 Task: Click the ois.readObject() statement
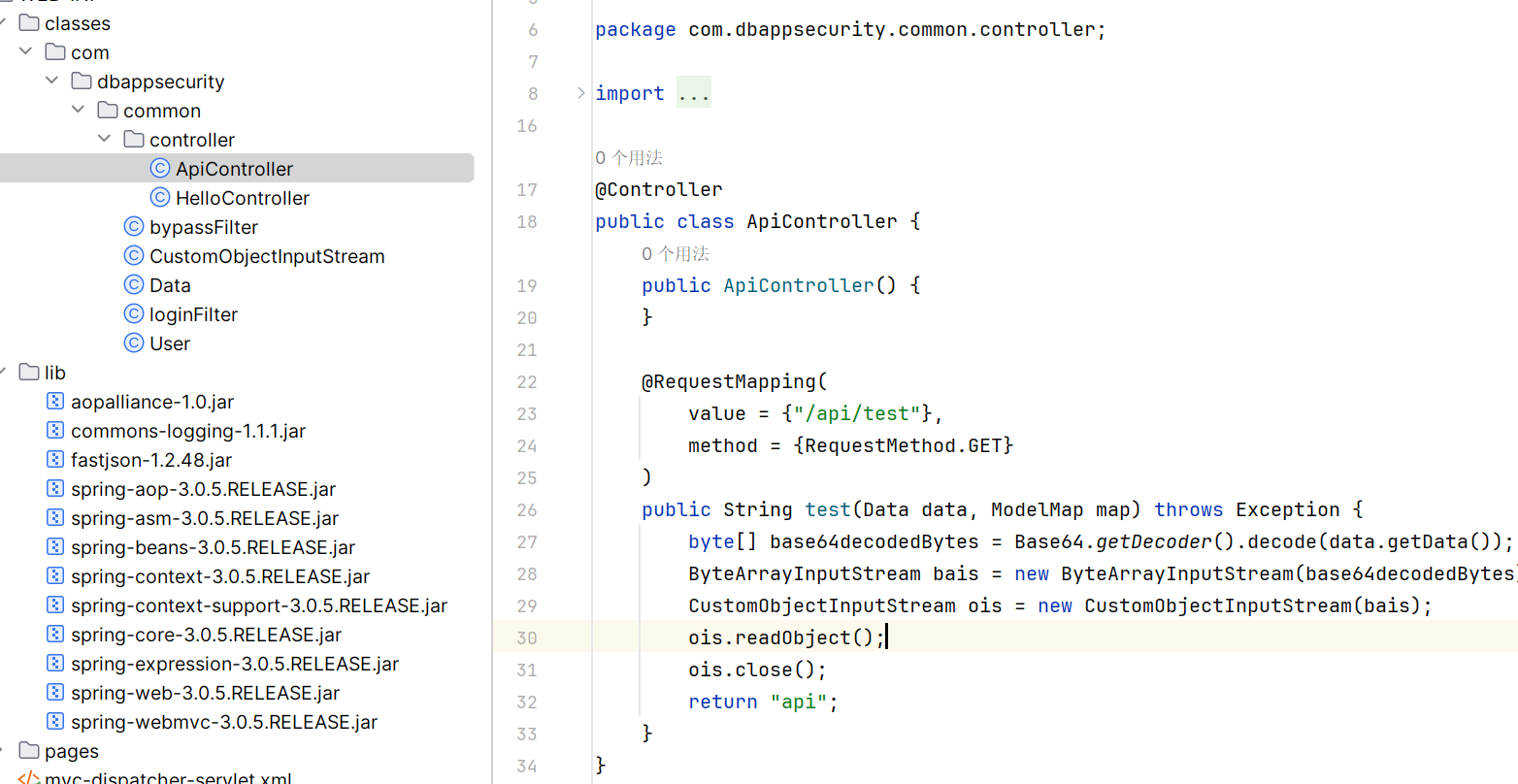[787, 637]
